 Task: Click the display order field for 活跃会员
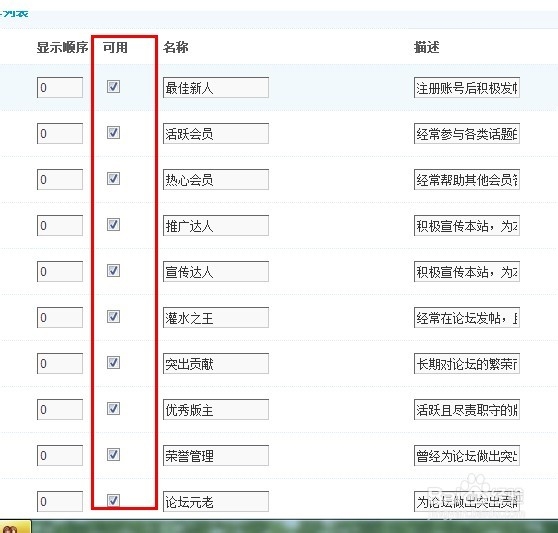(x=60, y=133)
